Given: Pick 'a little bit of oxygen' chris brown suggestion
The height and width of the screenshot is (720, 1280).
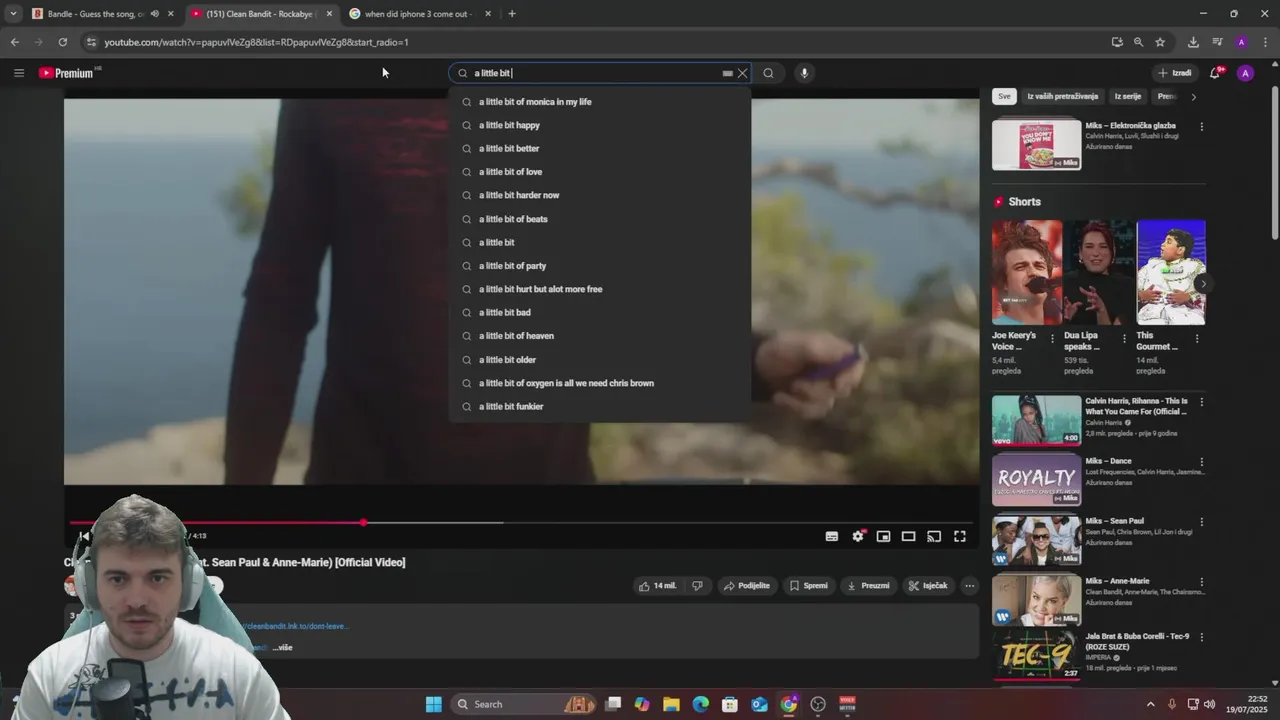Looking at the screenshot, I should click(600, 383).
